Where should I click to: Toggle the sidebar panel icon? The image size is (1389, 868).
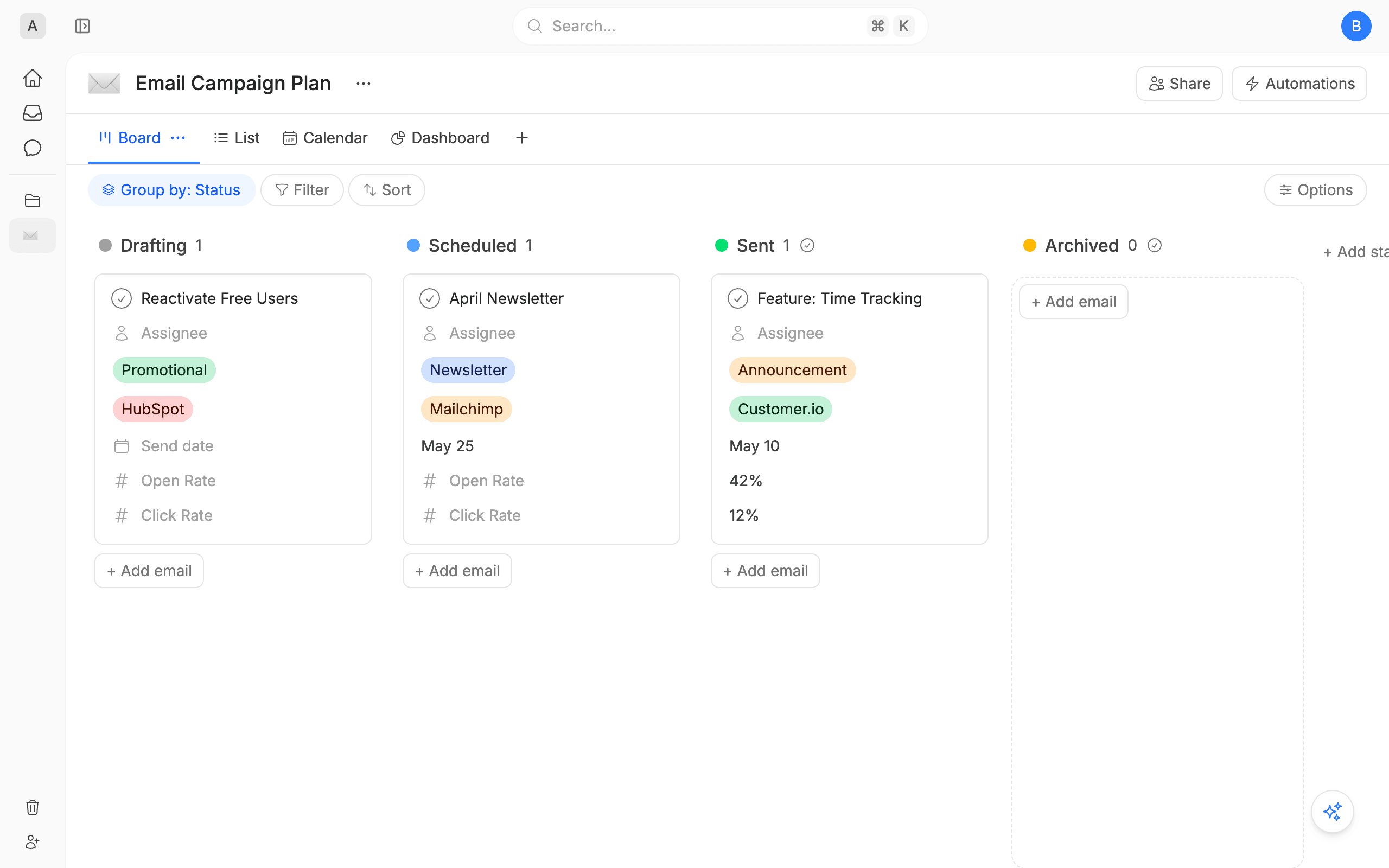(x=82, y=26)
